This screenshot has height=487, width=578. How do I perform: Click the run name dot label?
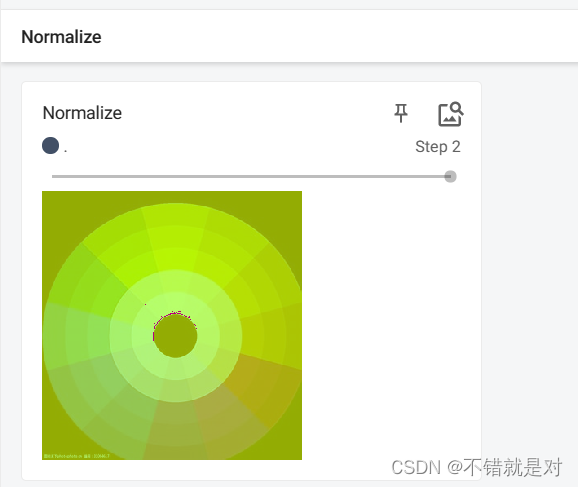(66, 151)
